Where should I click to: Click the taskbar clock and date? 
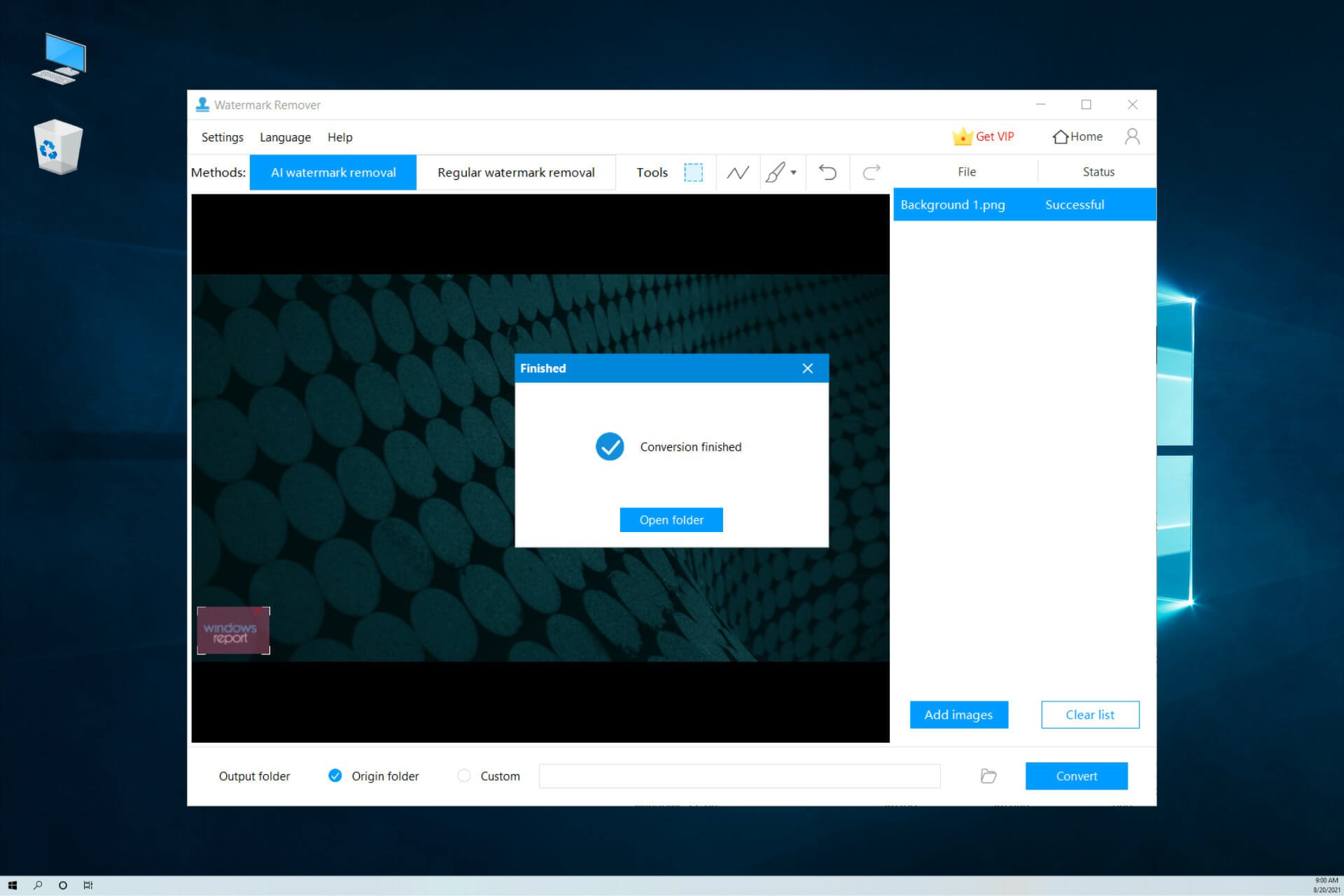coord(1326,885)
